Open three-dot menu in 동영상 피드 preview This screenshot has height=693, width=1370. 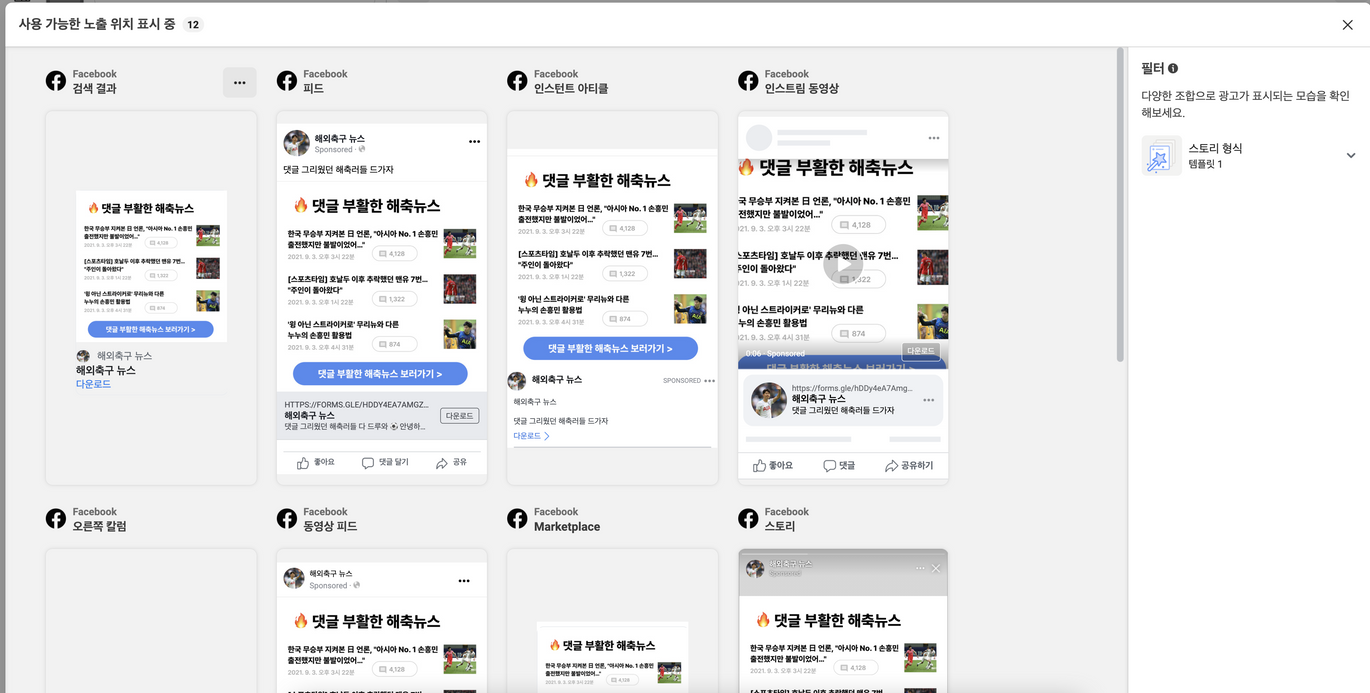[464, 581]
